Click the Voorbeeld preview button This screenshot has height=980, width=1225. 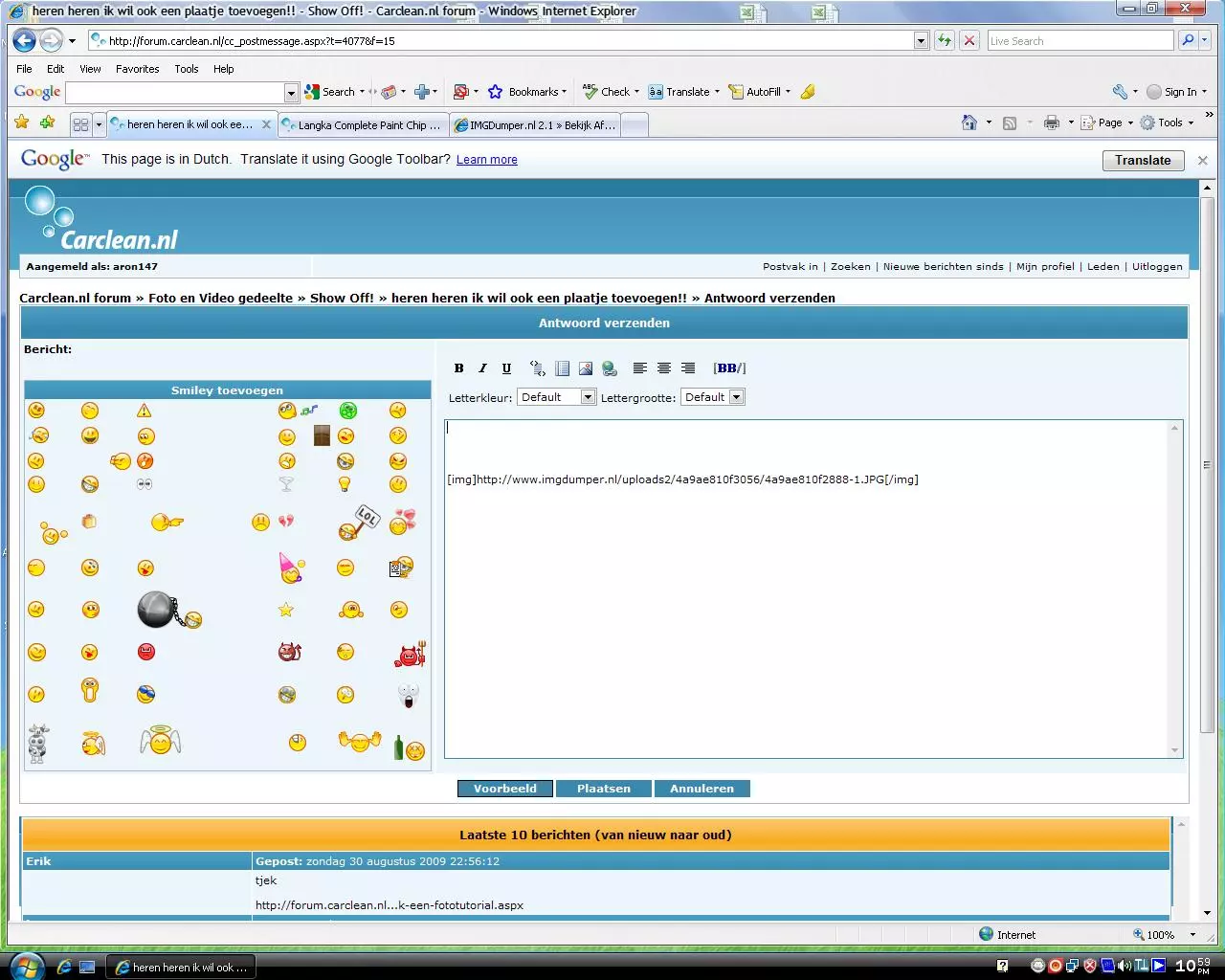[x=505, y=789]
